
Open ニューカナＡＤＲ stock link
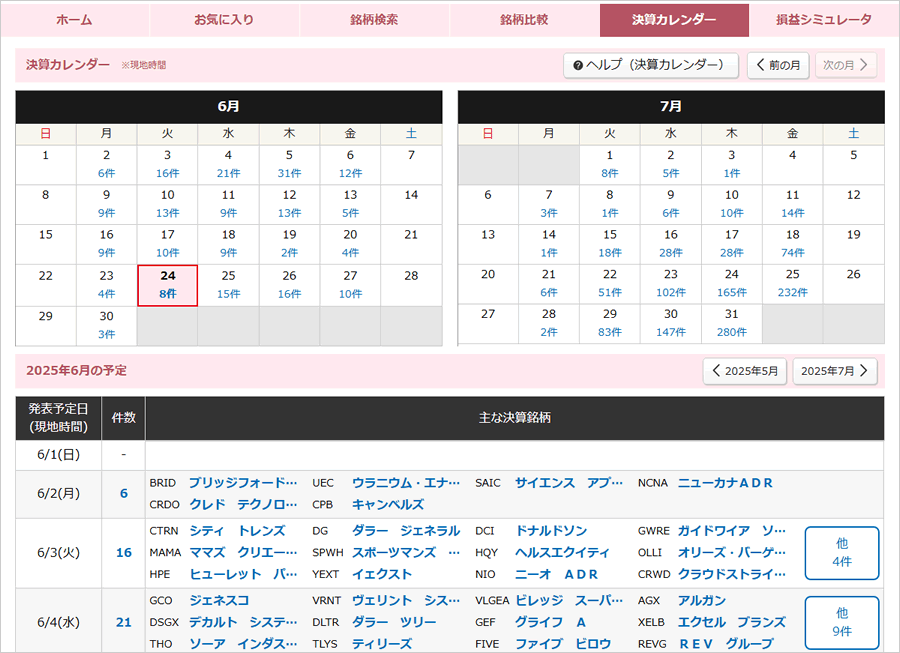click(725, 483)
